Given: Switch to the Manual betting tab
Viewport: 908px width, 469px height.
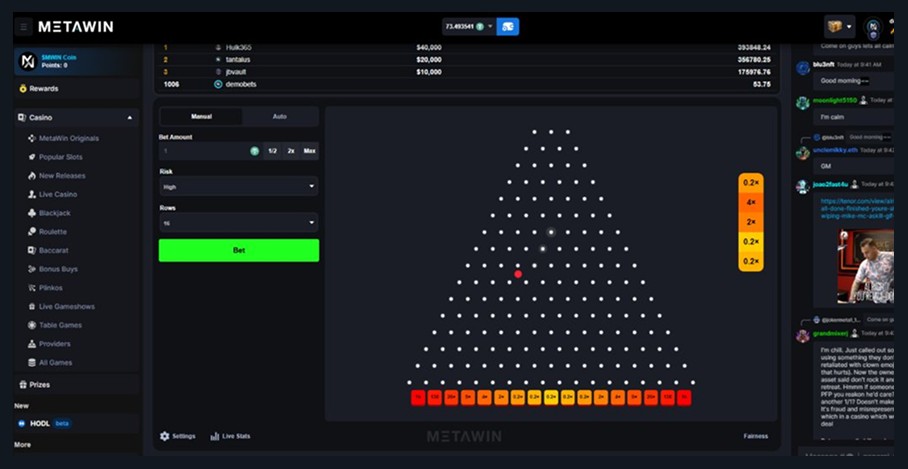Looking at the screenshot, I should pos(201,117).
